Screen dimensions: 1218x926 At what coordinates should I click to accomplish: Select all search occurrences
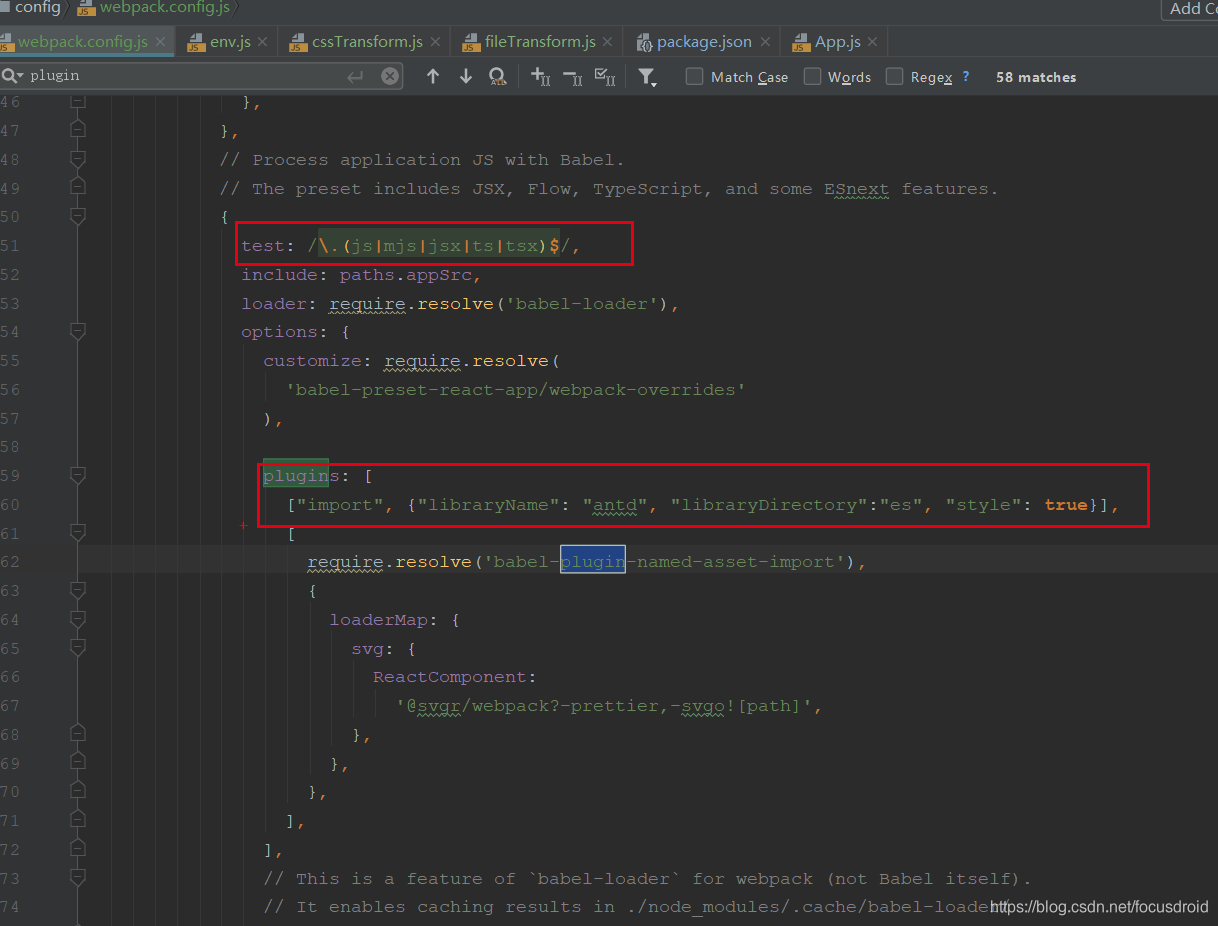coord(605,76)
